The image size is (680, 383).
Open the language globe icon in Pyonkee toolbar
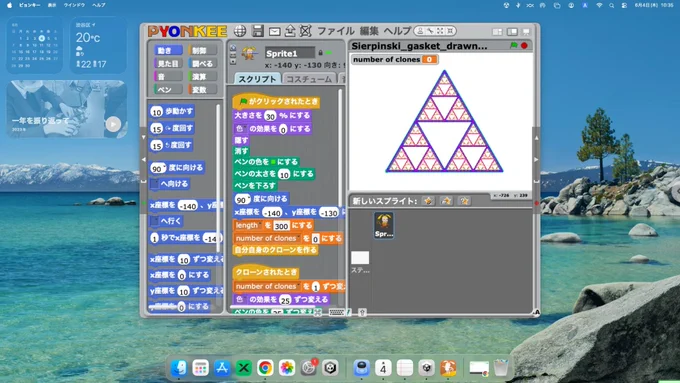pos(240,31)
